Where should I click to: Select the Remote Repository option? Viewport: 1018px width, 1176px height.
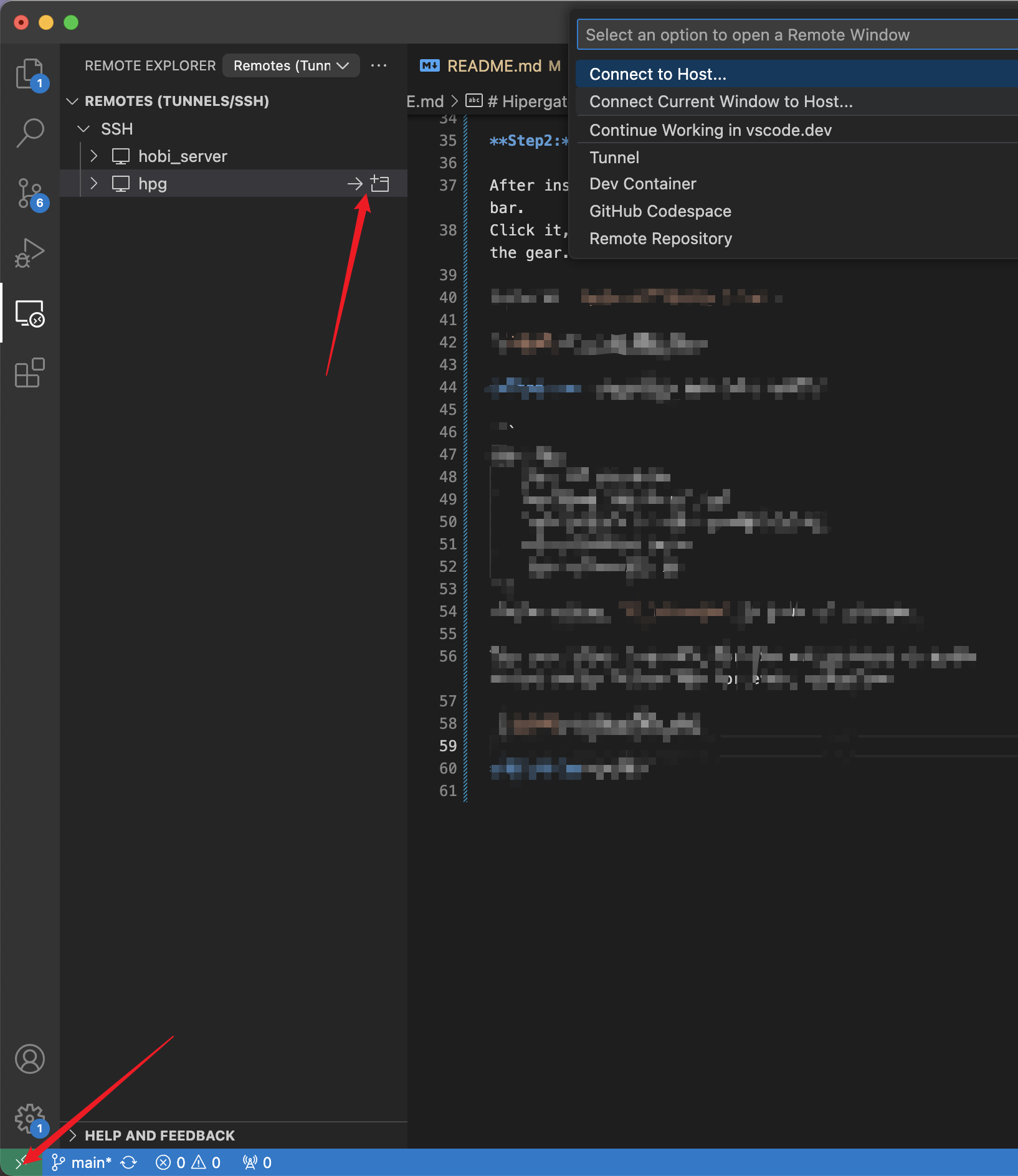click(x=797, y=239)
